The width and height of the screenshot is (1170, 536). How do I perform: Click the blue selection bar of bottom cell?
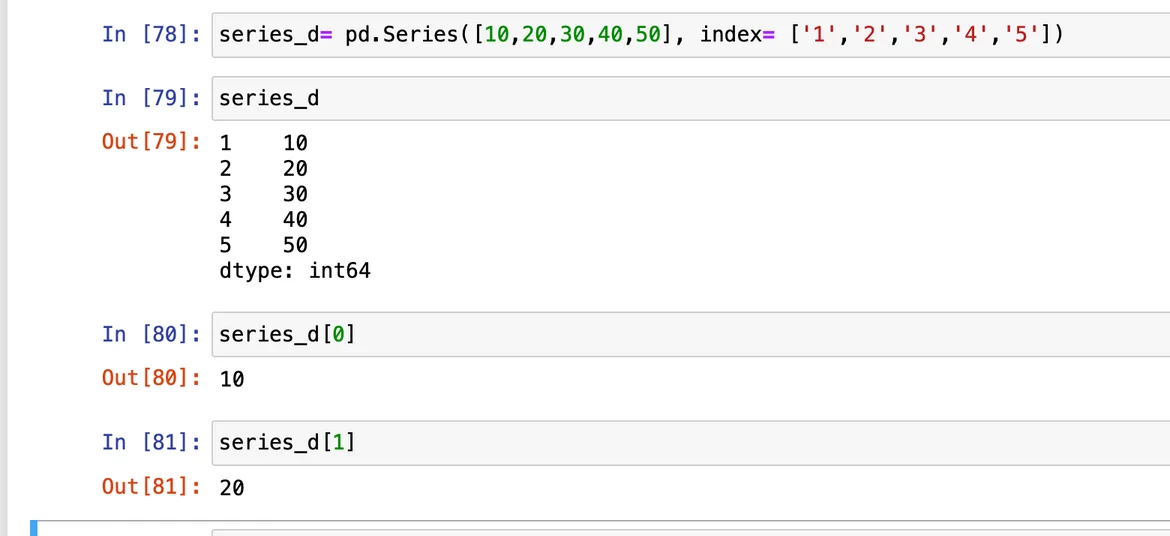pyautogui.click(x=34, y=527)
